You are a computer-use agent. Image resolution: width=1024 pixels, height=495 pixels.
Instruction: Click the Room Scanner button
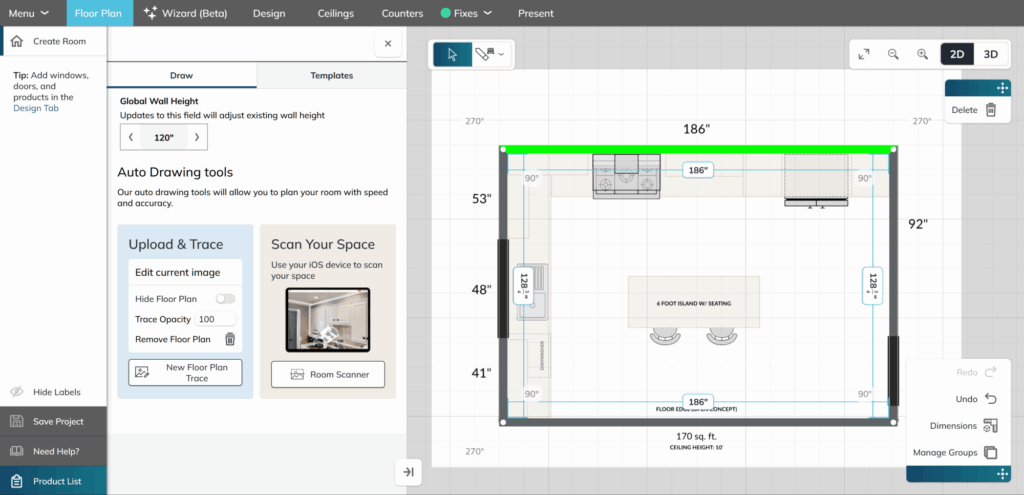click(x=328, y=375)
